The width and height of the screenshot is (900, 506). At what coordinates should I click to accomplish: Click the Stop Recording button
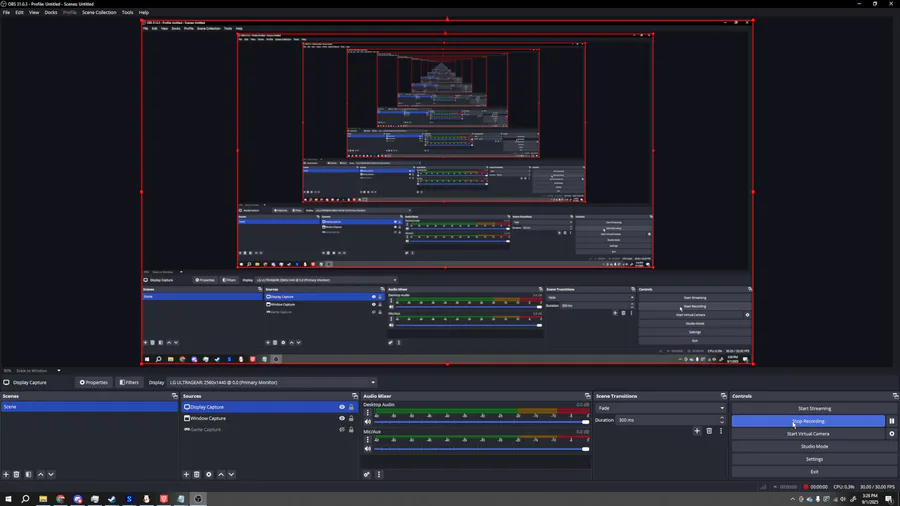pos(808,421)
